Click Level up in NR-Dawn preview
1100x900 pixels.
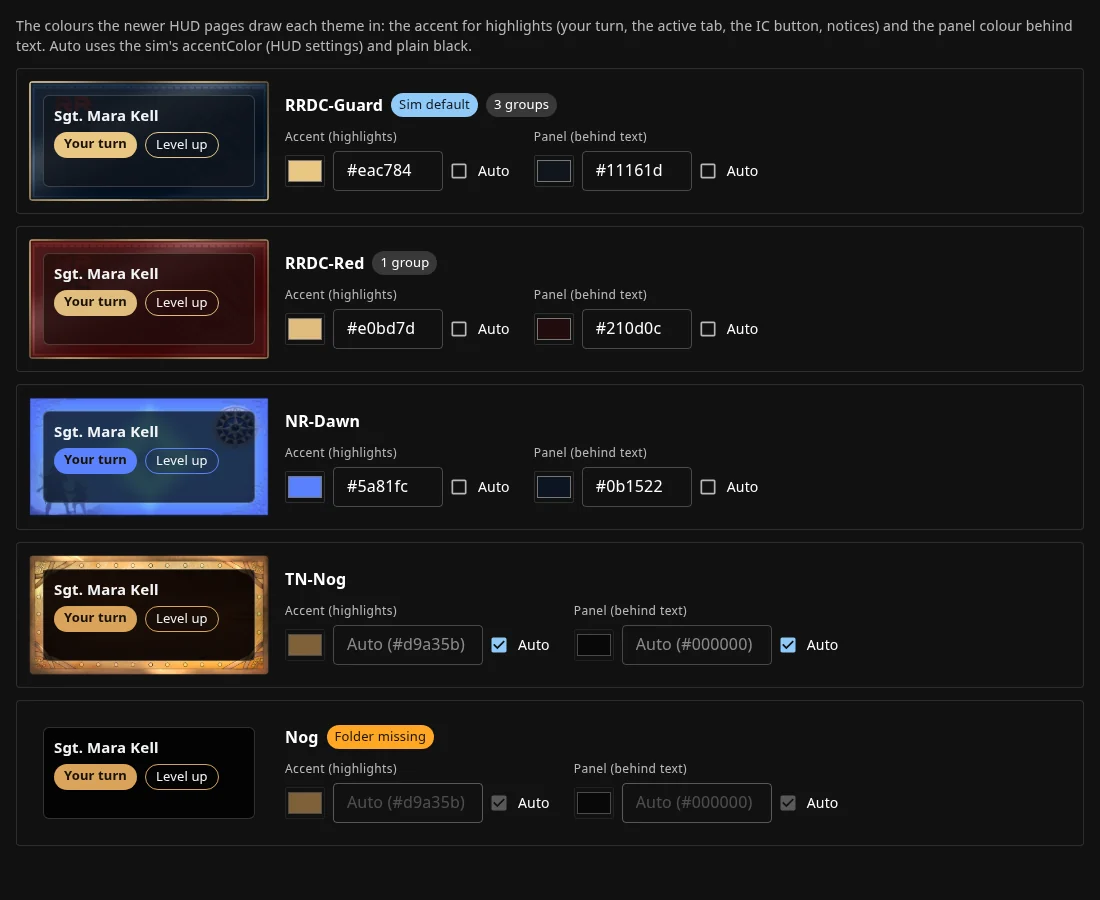182,460
